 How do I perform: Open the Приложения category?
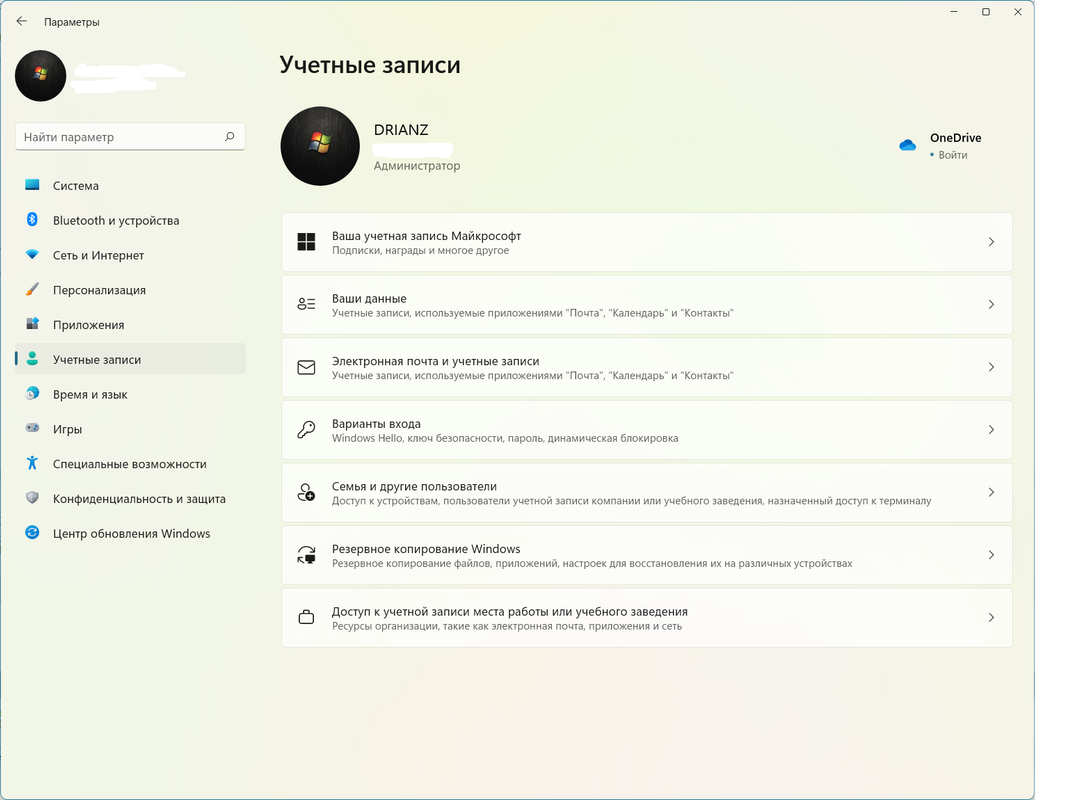coord(130,325)
